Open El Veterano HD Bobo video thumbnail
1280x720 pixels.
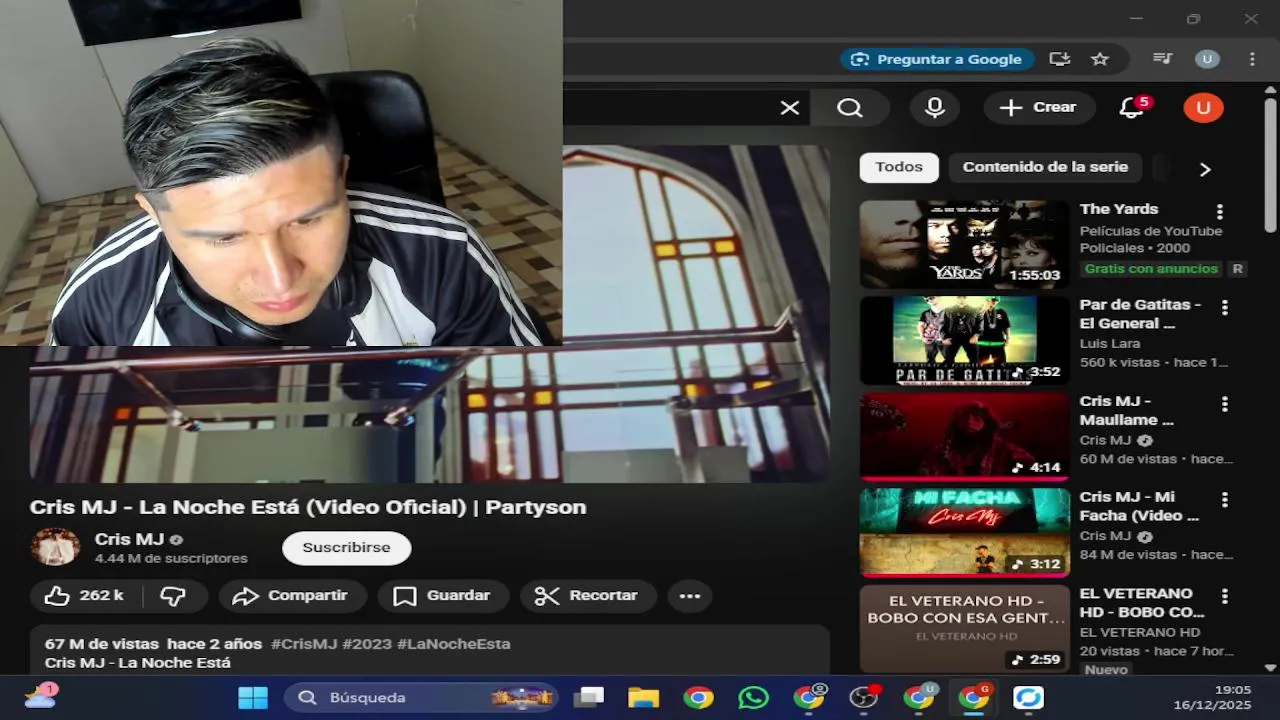pyautogui.click(x=964, y=628)
